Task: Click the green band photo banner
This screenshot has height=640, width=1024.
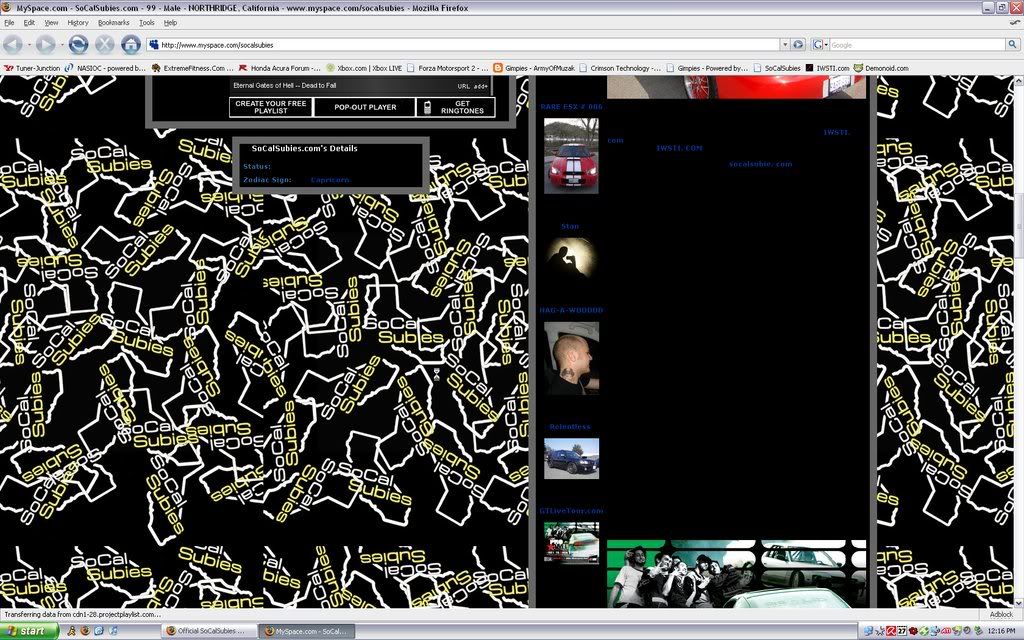Action: tap(736, 573)
